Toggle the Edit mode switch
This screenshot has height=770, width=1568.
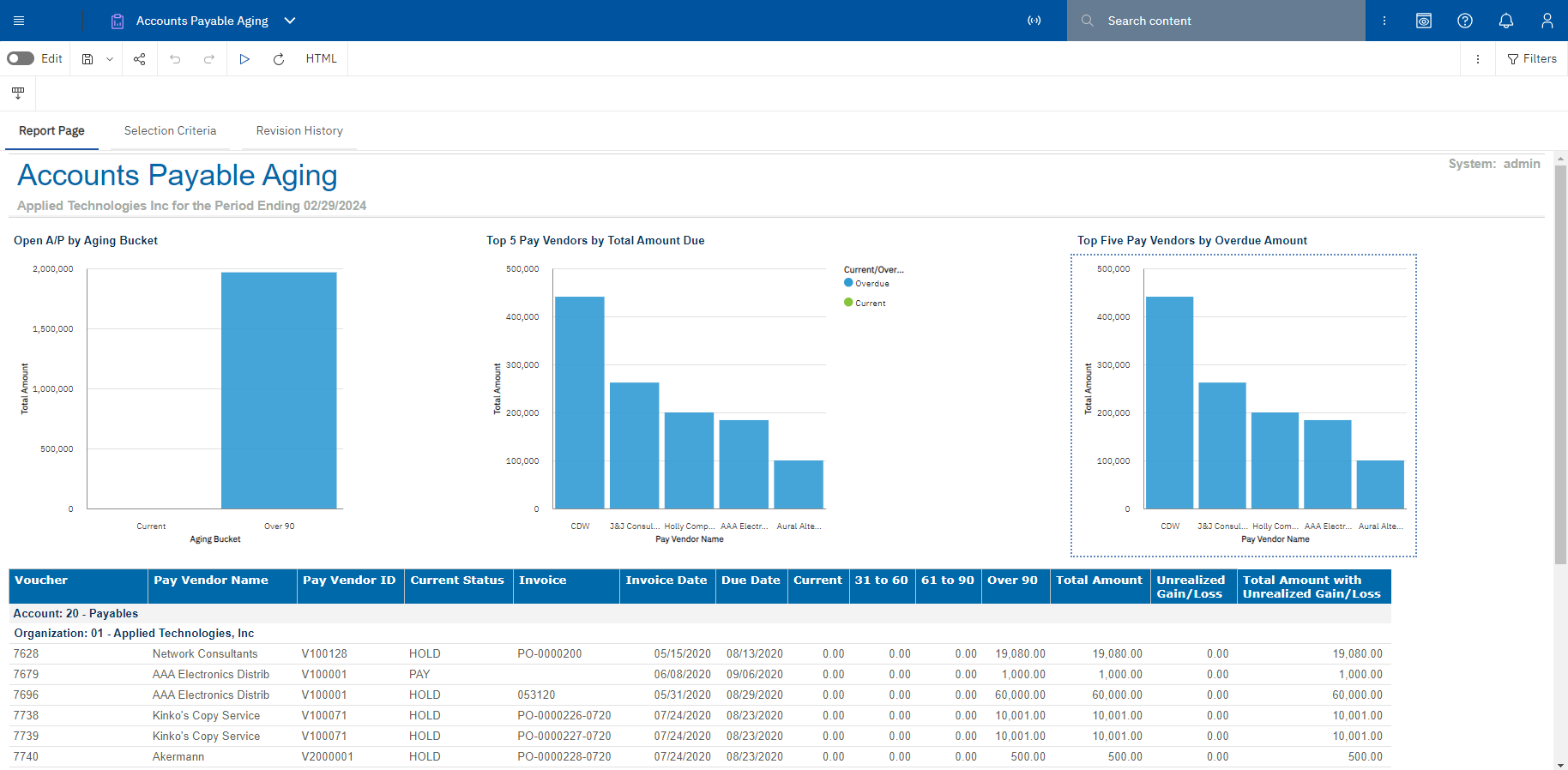click(21, 58)
